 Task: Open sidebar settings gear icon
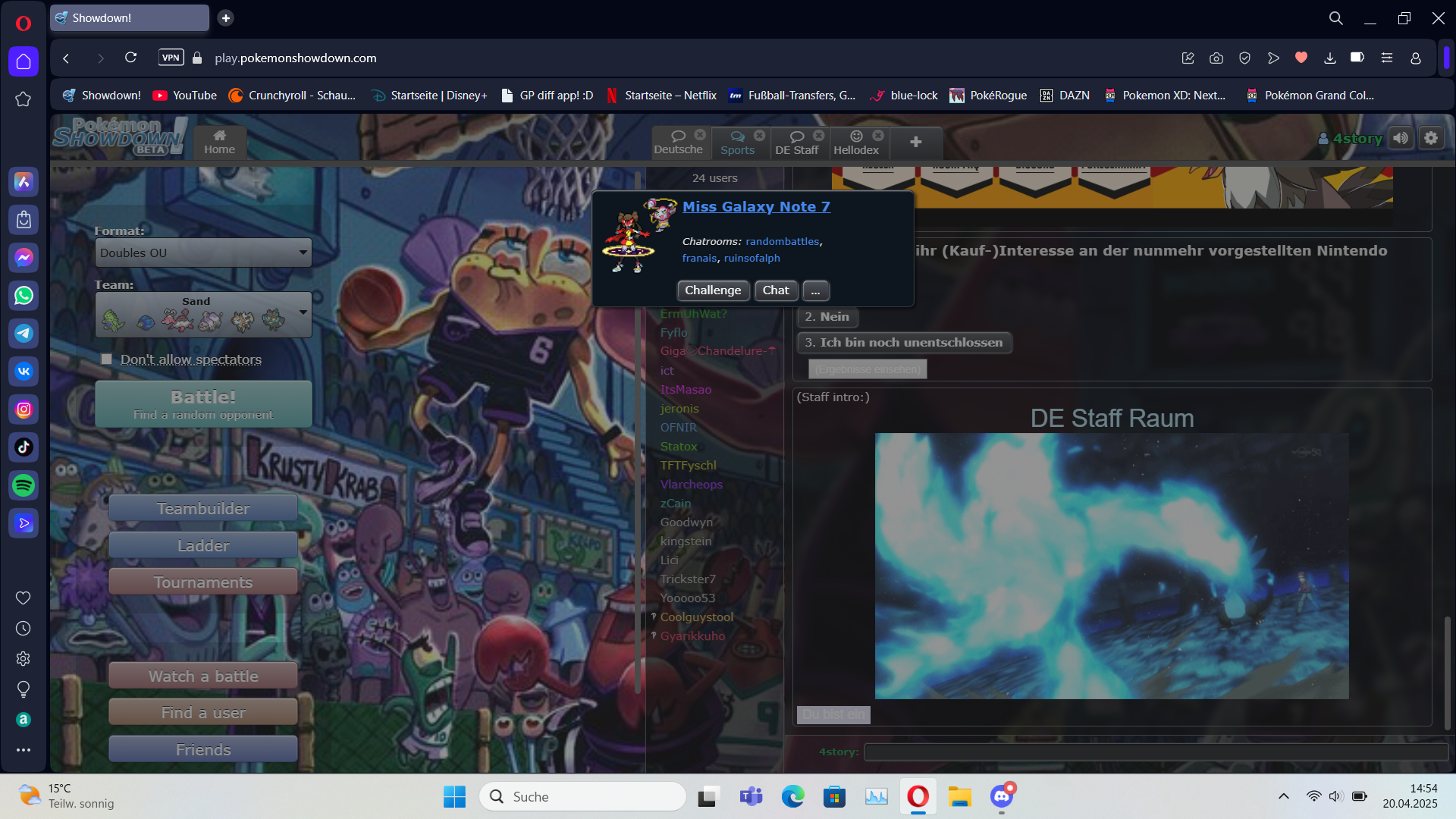[x=24, y=658]
